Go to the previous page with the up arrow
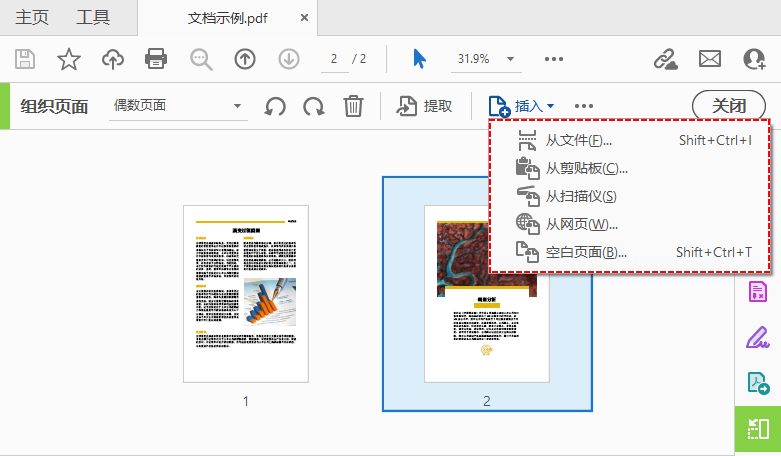Screen dimensions: 781x456 [245, 59]
